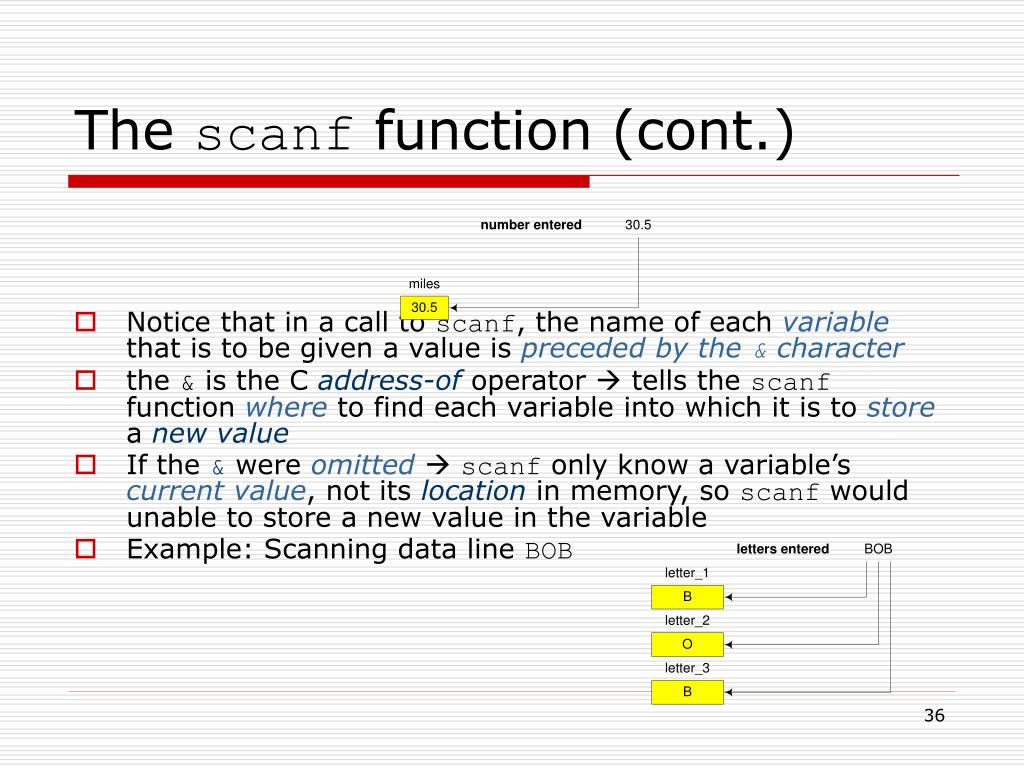Screen dimensions: 1024x768
Task: Click the 'letter_1' label
Action: [686, 573]
